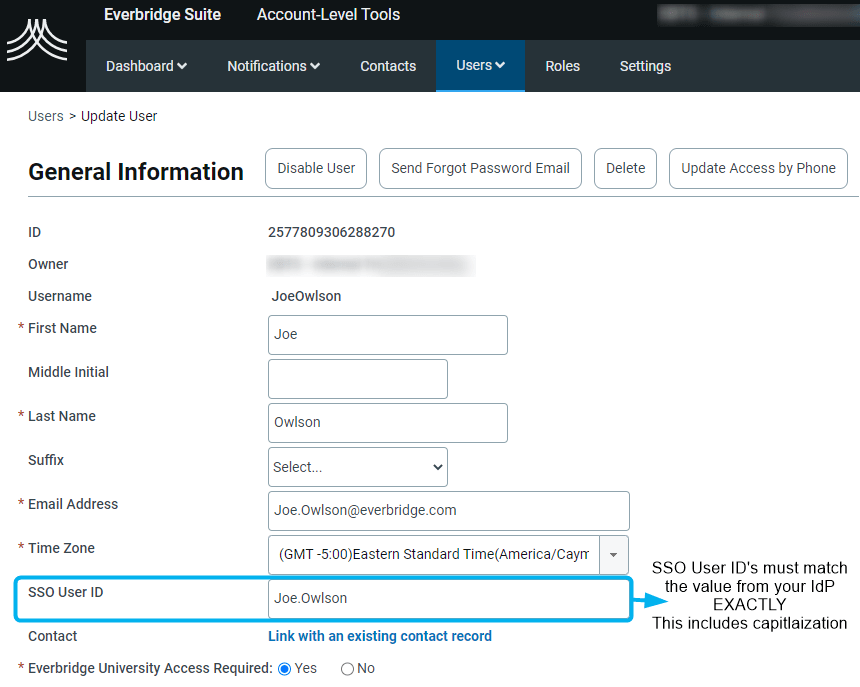Click Update Access by Phone
Screen dimensions: 860x687
758,168
